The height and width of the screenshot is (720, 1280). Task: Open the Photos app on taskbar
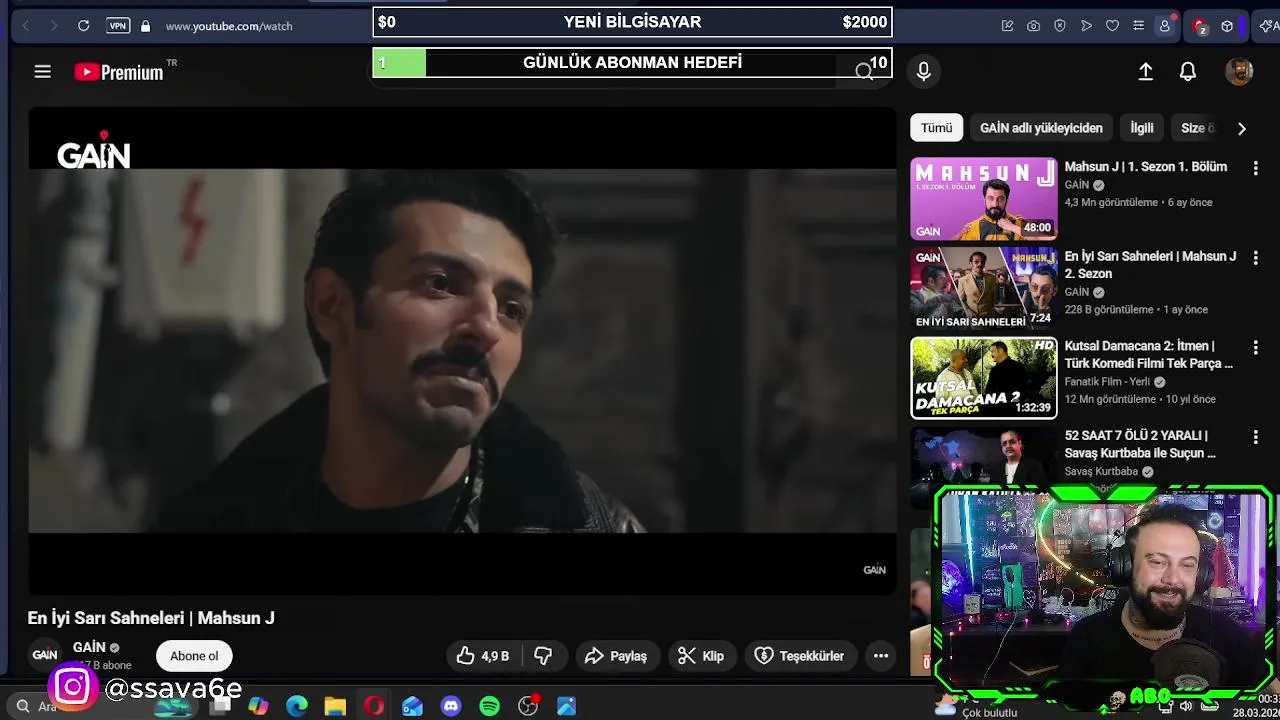pos(566,706)
